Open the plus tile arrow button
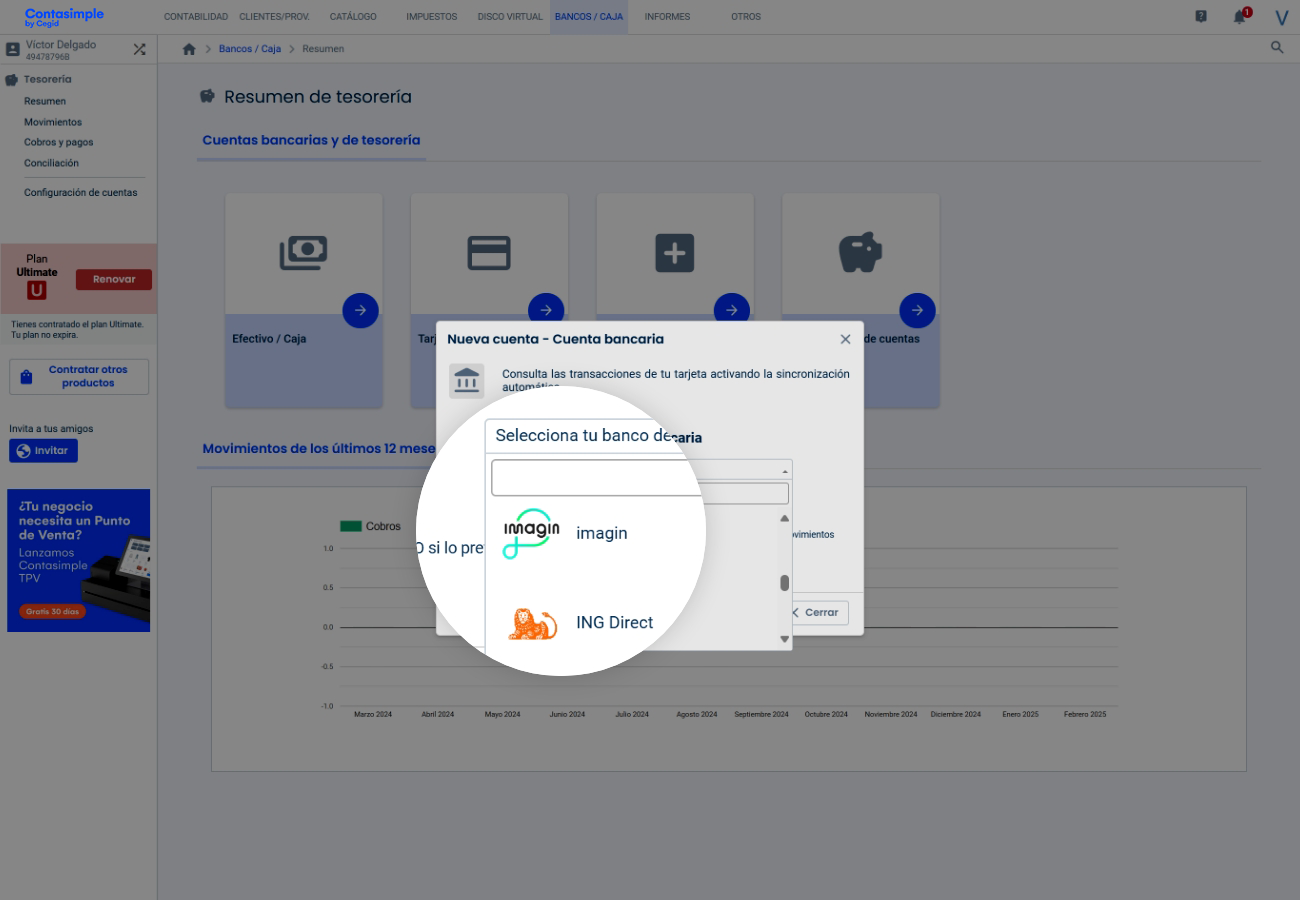 pyautogui.click(x=732, y=310)
